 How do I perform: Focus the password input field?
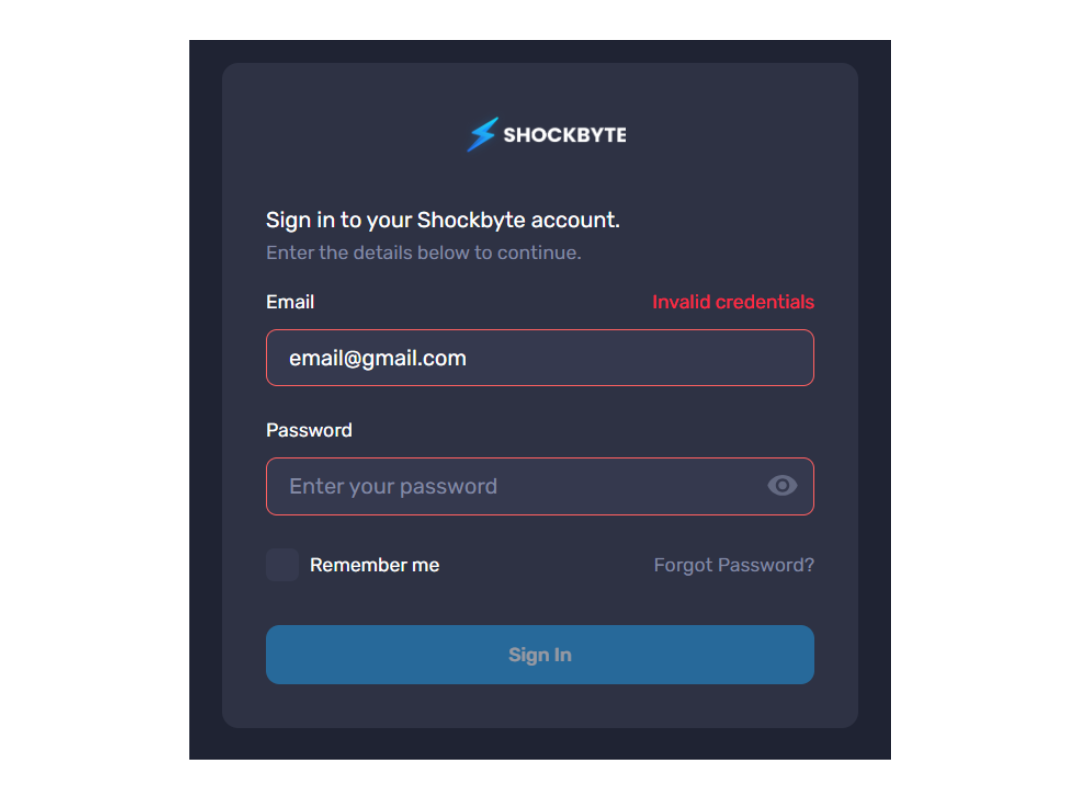pyautogui.click(x=540, y=486)
